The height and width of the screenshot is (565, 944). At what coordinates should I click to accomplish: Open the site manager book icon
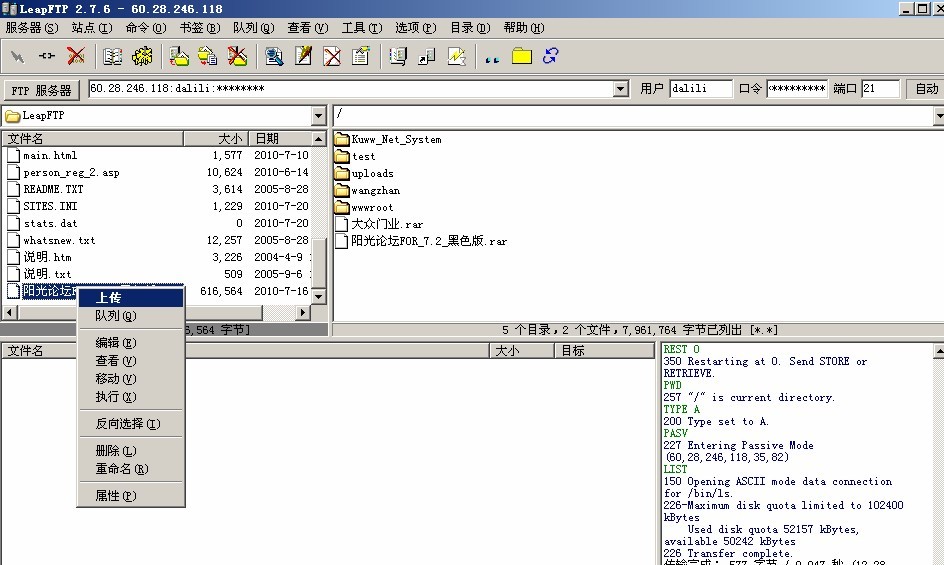113,56
